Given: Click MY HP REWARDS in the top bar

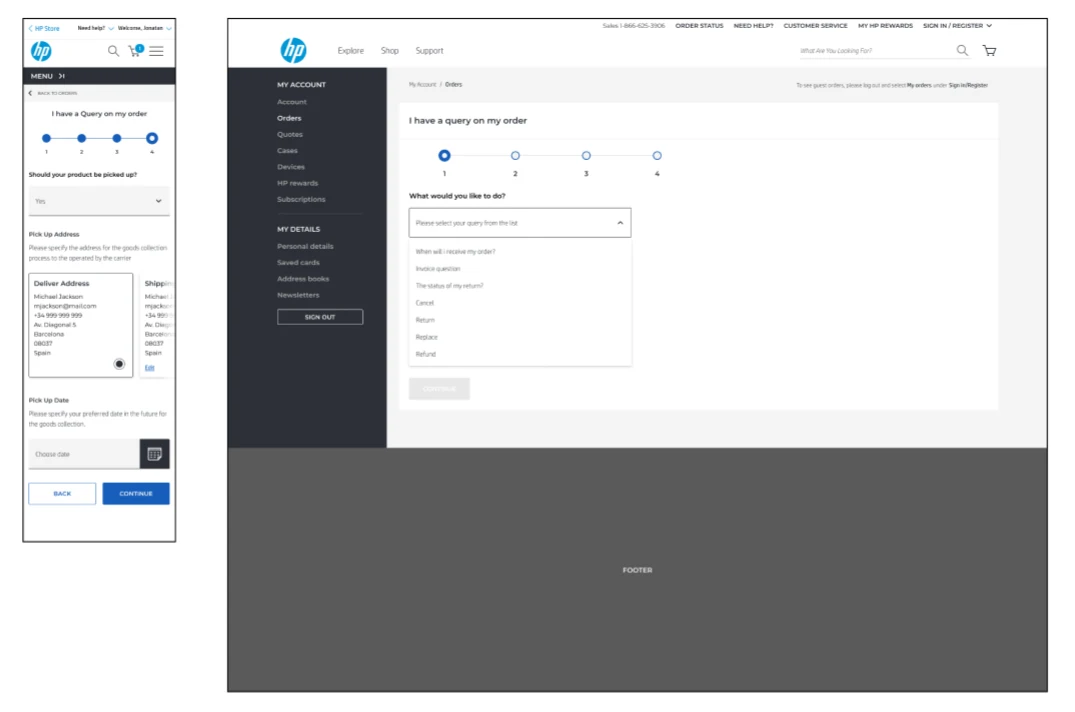Looking at the screenshot, I should coord(885,26).
